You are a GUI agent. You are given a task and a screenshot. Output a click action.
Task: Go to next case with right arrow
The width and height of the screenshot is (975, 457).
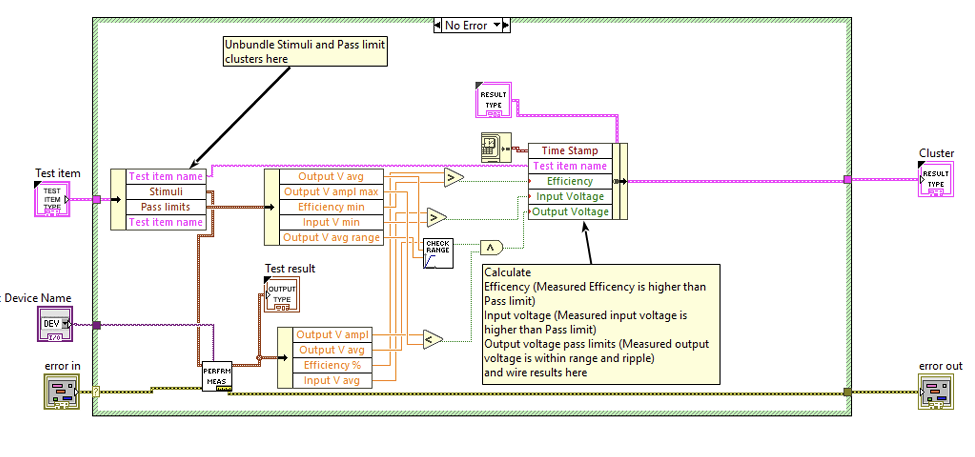point(506,25)
